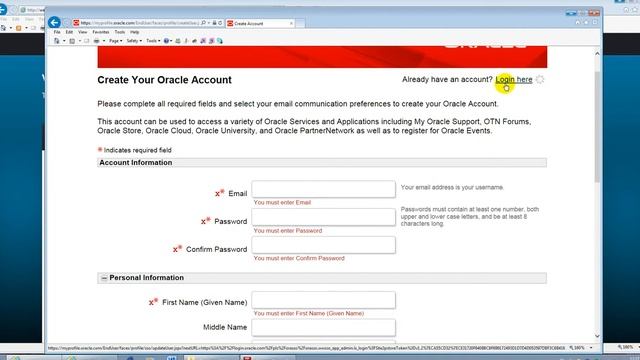Screen dimensions: 640x360
Task: Refresh the page using the address bar button
Action: 220,23
